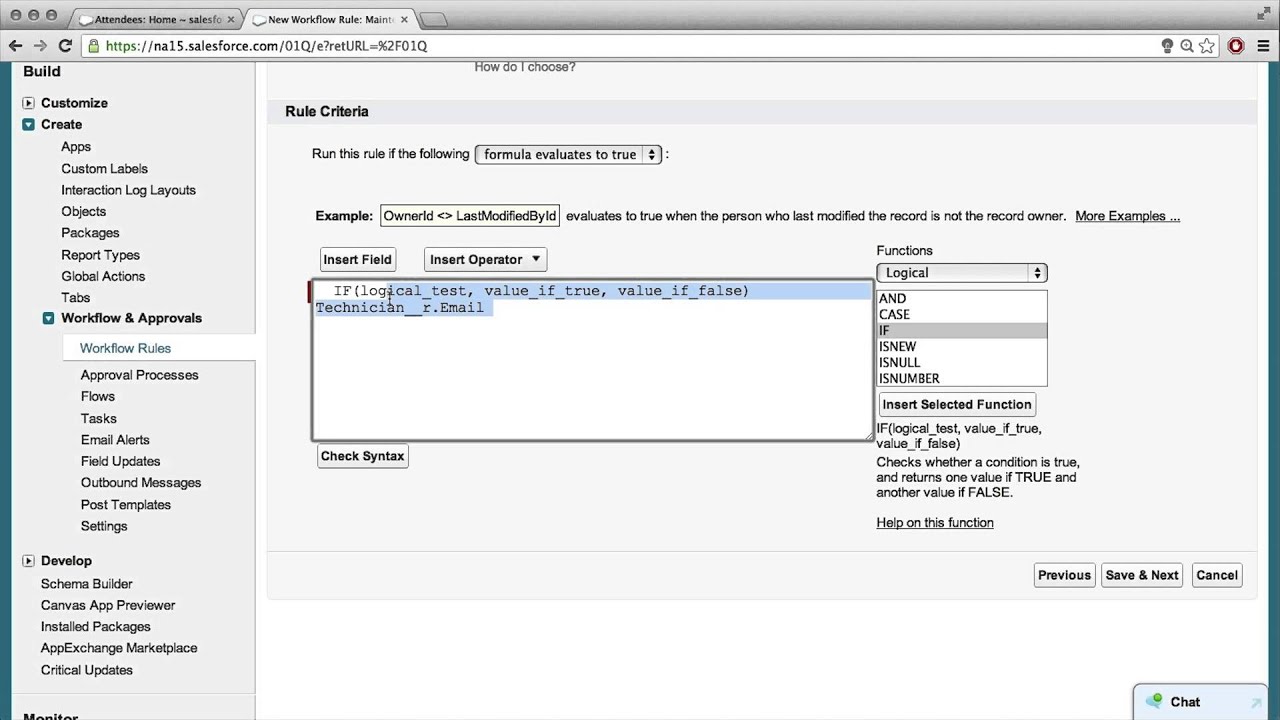Go back using browser back arrow
Image resolution: width=1280 pixels, height=720 pixels.
[x=16, y=45]
